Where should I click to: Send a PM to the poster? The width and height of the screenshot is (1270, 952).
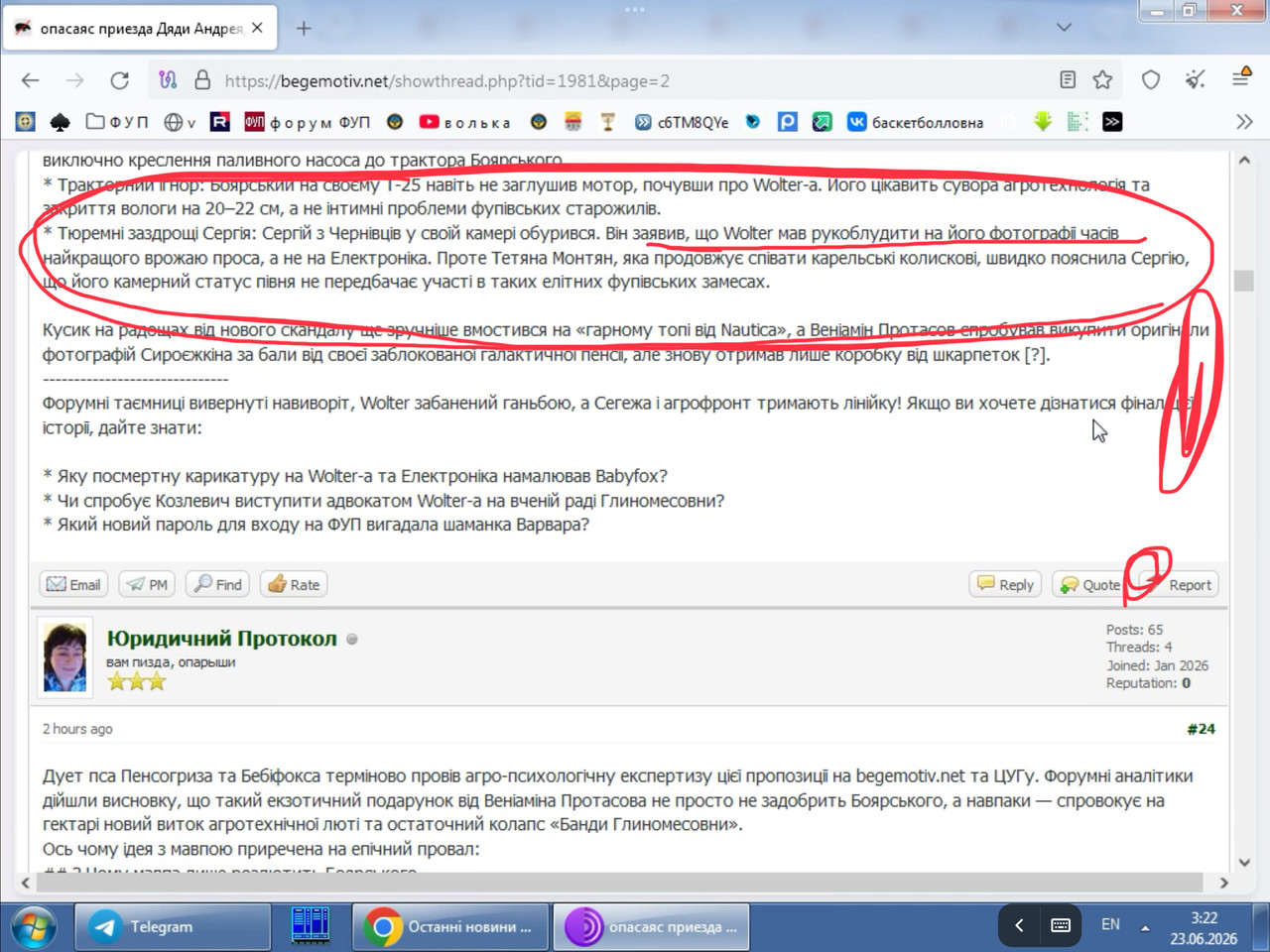[147, 584]
